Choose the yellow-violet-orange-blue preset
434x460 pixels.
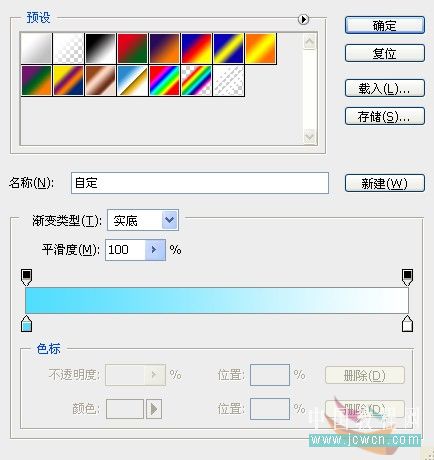pos(68,80)
